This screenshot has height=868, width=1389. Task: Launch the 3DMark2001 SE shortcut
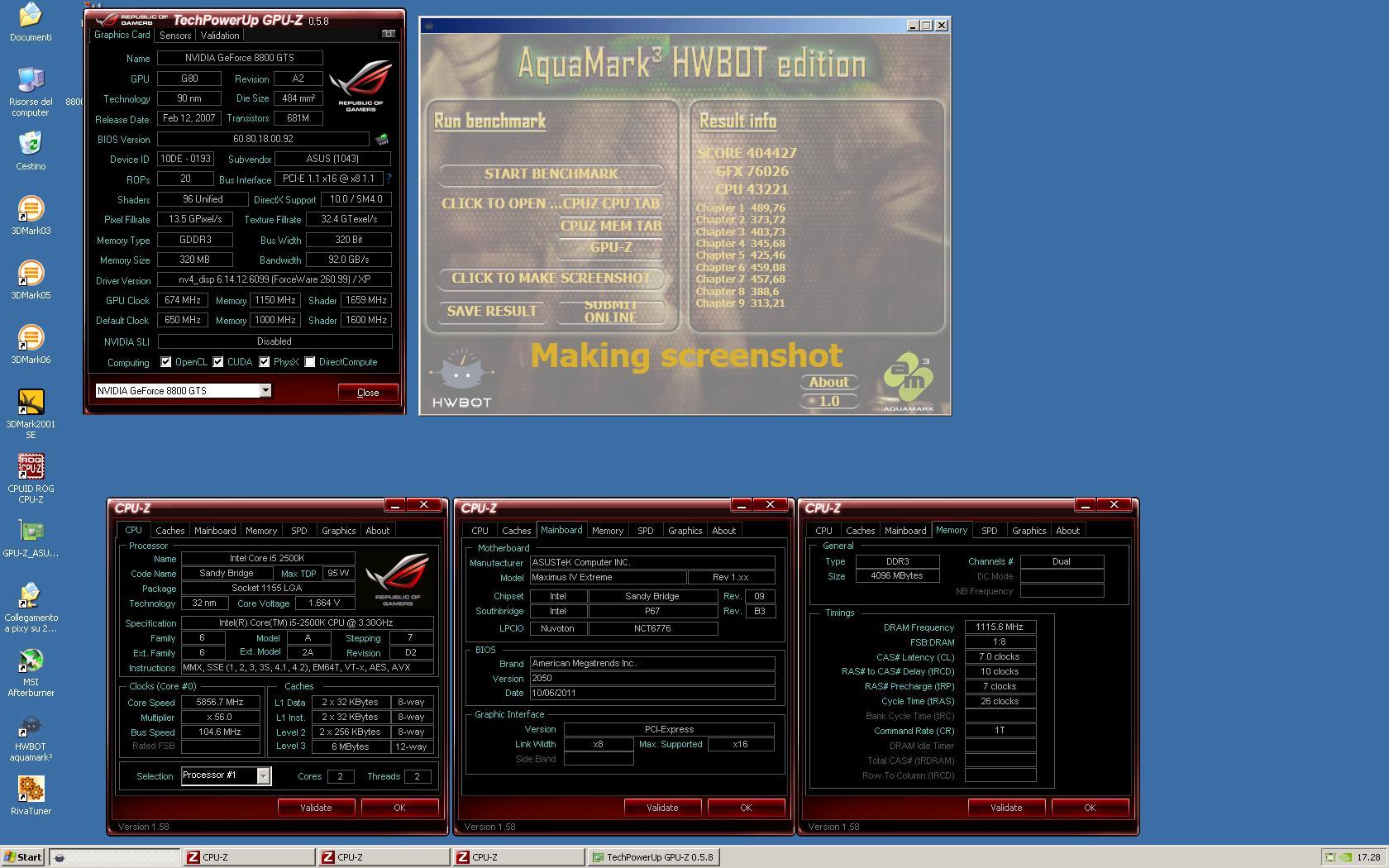(x=31, y=414)
